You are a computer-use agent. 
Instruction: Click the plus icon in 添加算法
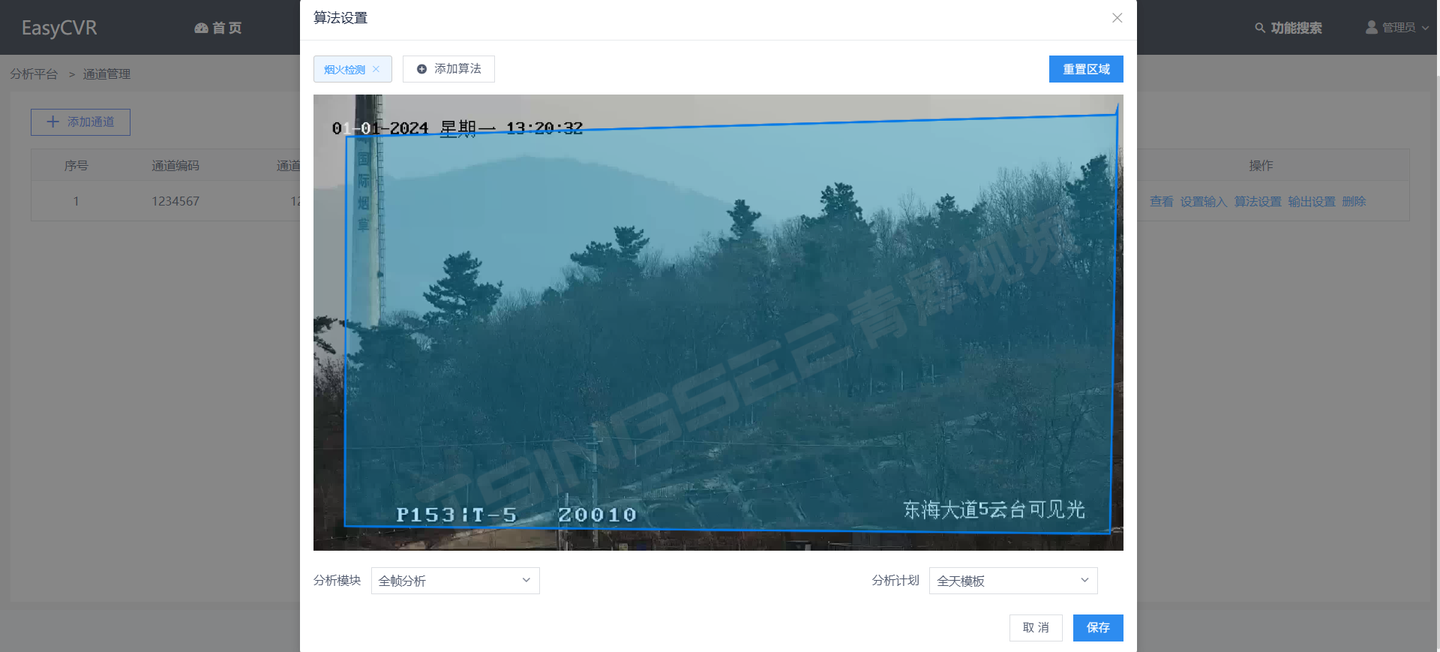click(x=422, y=69)
